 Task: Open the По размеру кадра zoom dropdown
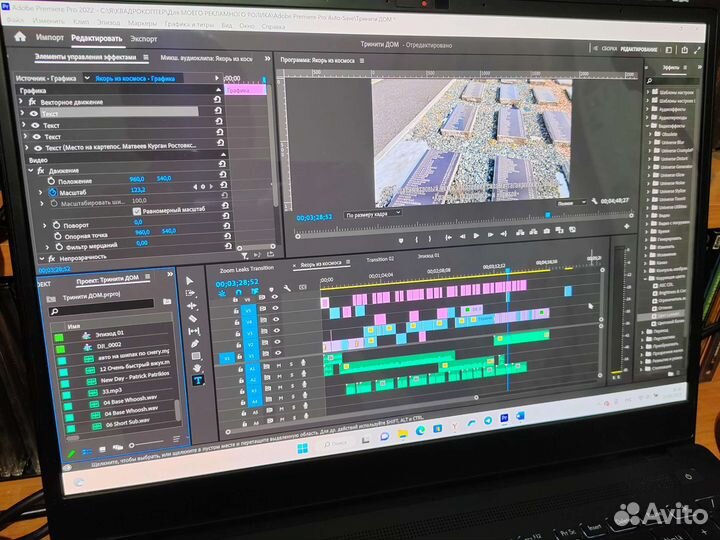[372, 214]
